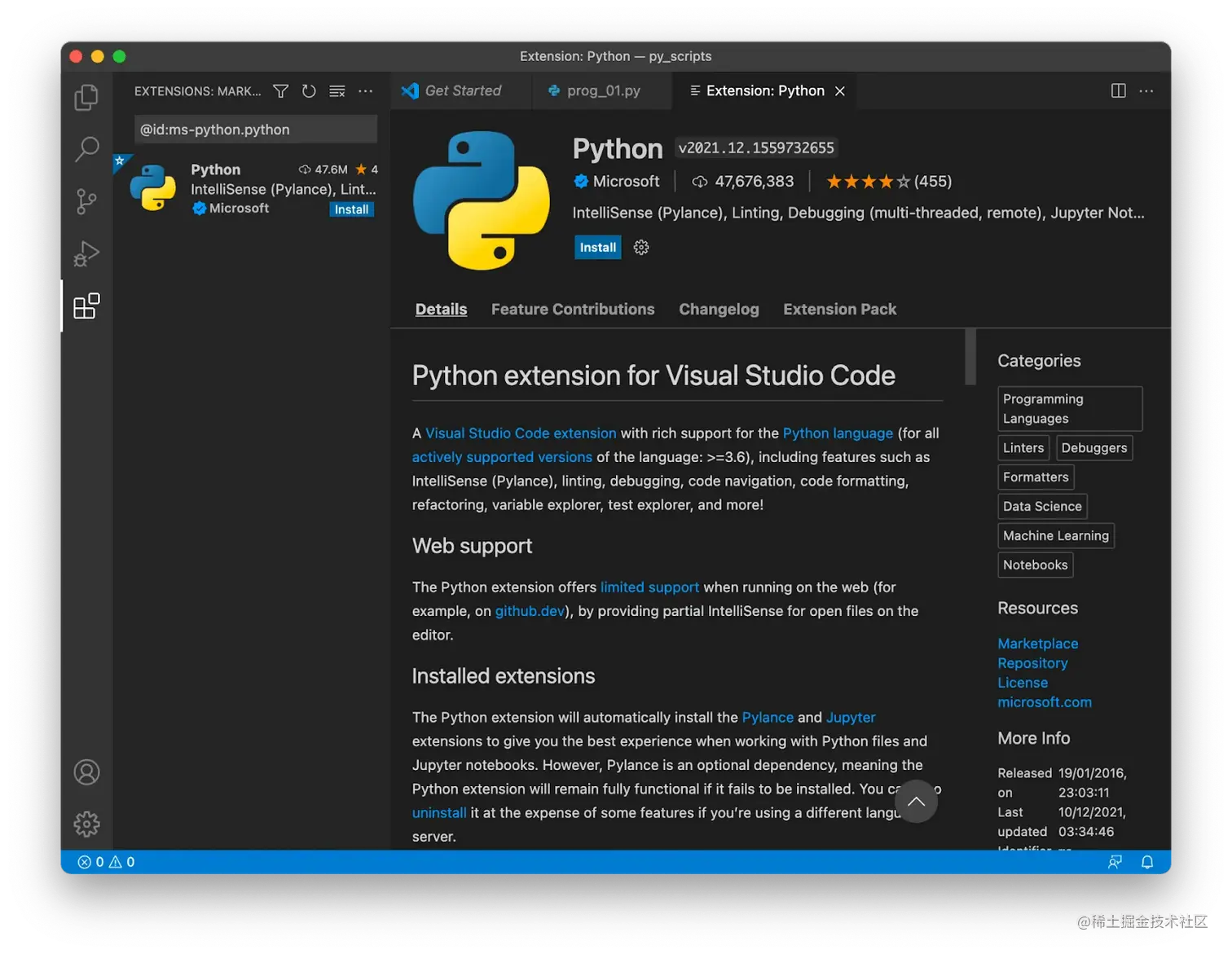Switch to the prog_01.py tab

[x=602, y=90]
